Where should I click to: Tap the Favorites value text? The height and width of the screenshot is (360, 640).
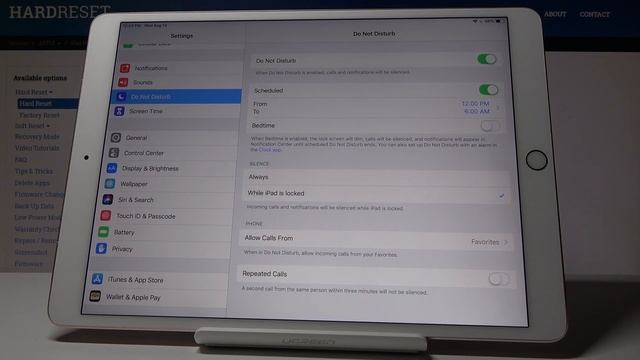click(485, 242)
